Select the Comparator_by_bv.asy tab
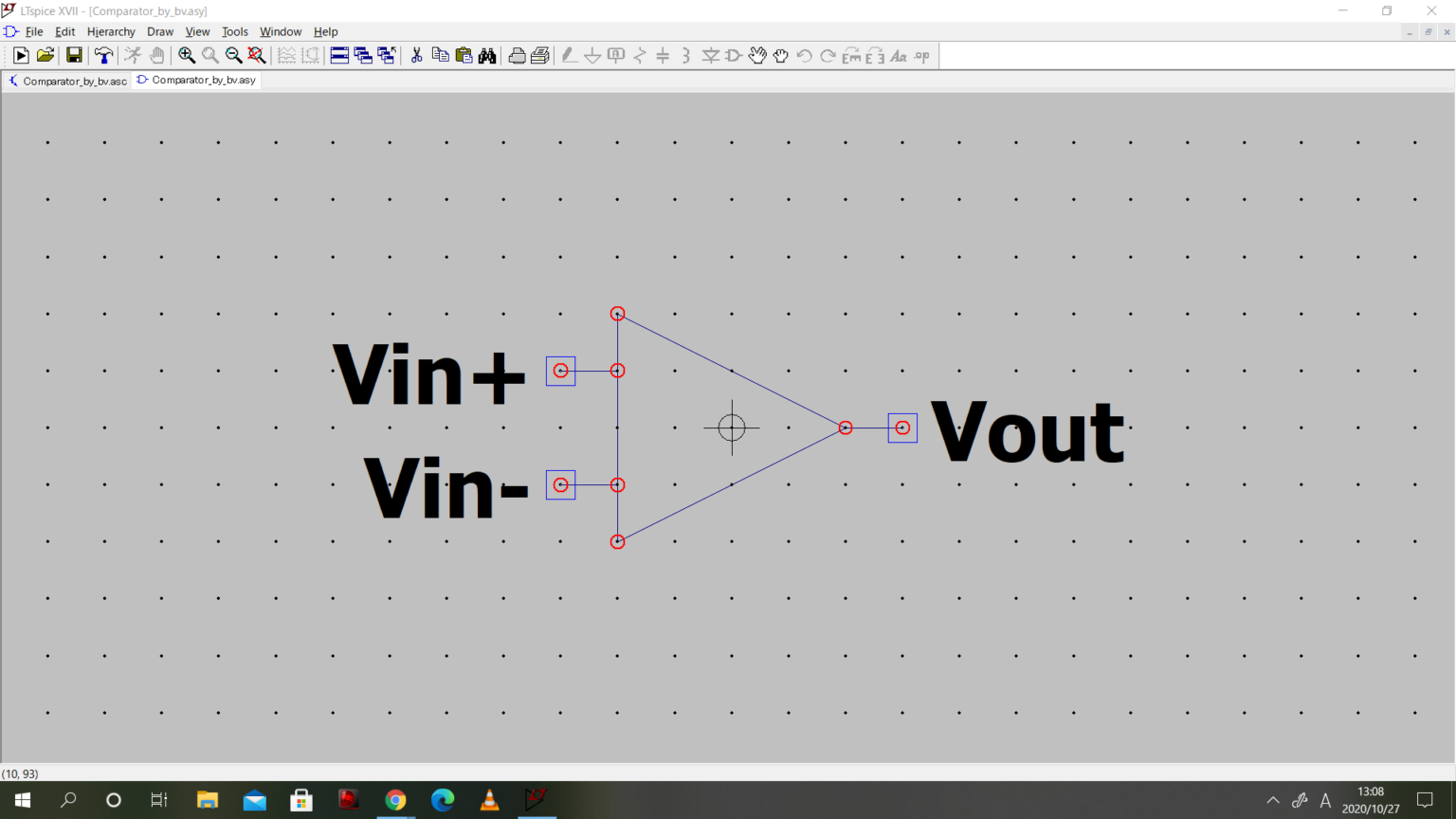The width and height of the screenshot is (1456, 819). point(197,81)
